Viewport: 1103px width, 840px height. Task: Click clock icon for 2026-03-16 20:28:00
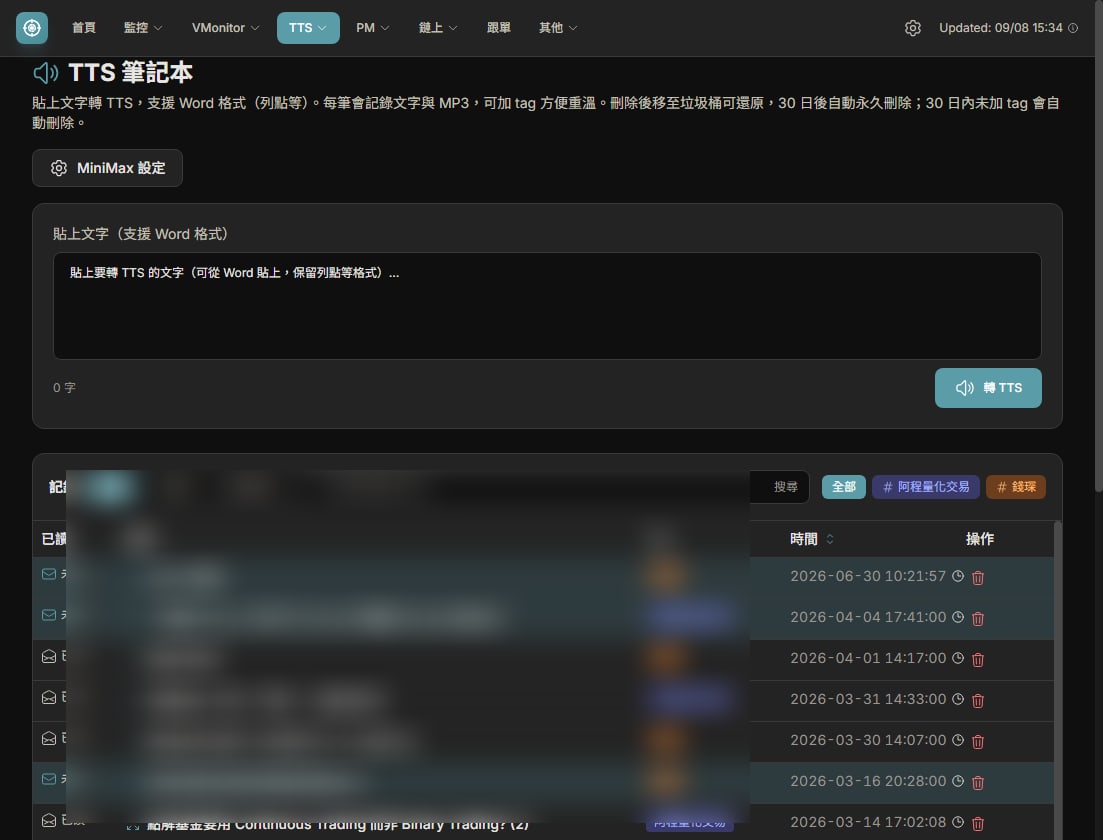pos(957,780)
